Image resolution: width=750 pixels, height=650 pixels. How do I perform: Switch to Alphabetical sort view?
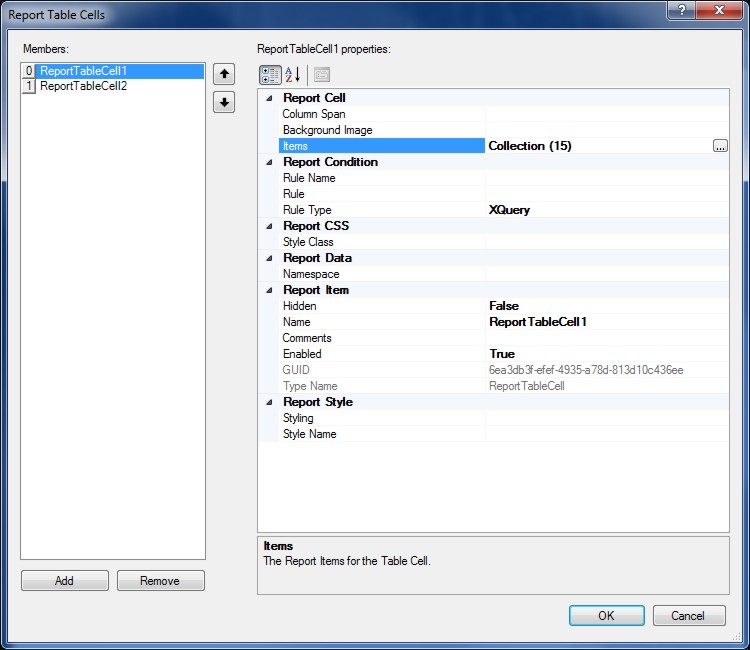(x=293, y=75)
